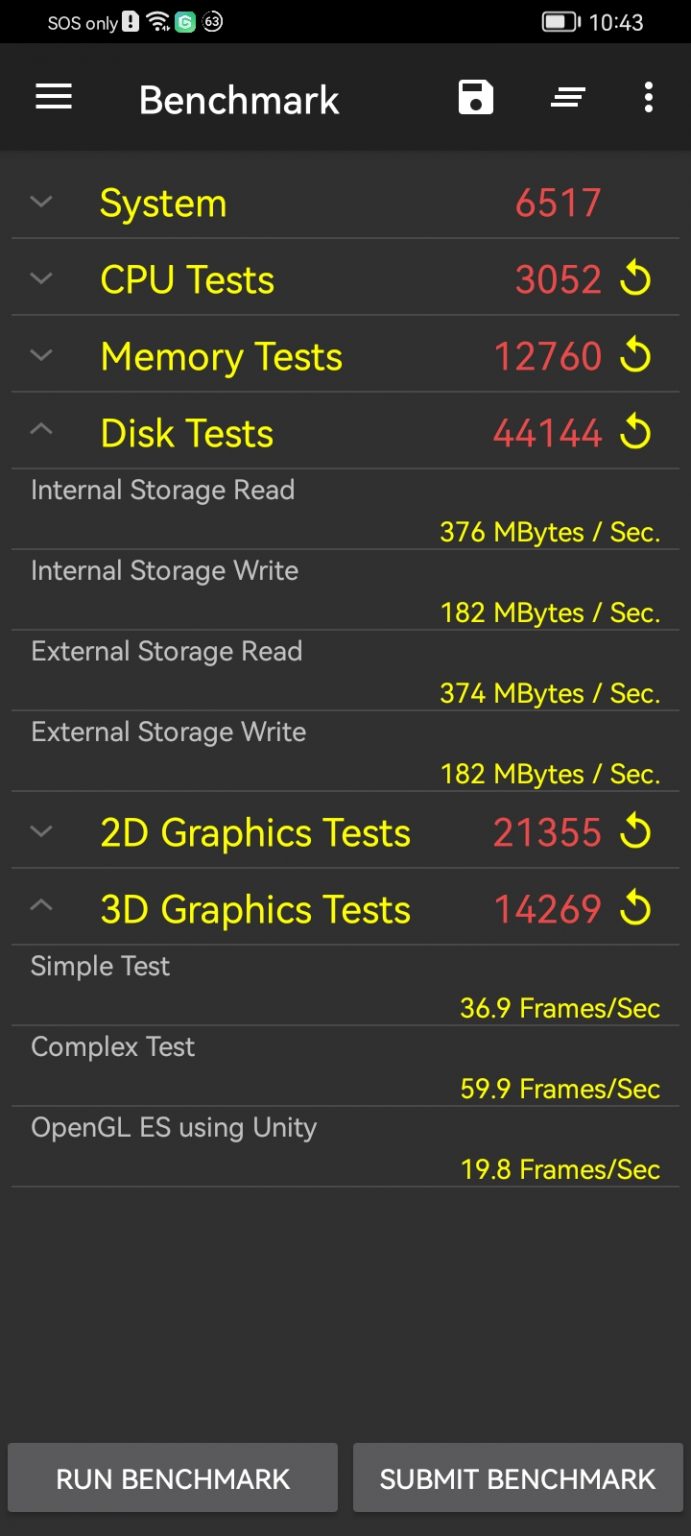The image size is (691, 1536).
Task: Rerun the 2D Graphics Tests benchmark
Action: coord(636,832)
